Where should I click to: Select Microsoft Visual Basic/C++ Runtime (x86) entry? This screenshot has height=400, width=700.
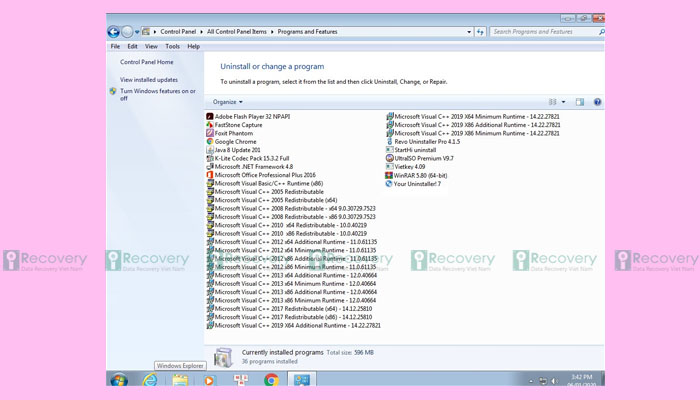pyautogui.click(x=265, y=183)
